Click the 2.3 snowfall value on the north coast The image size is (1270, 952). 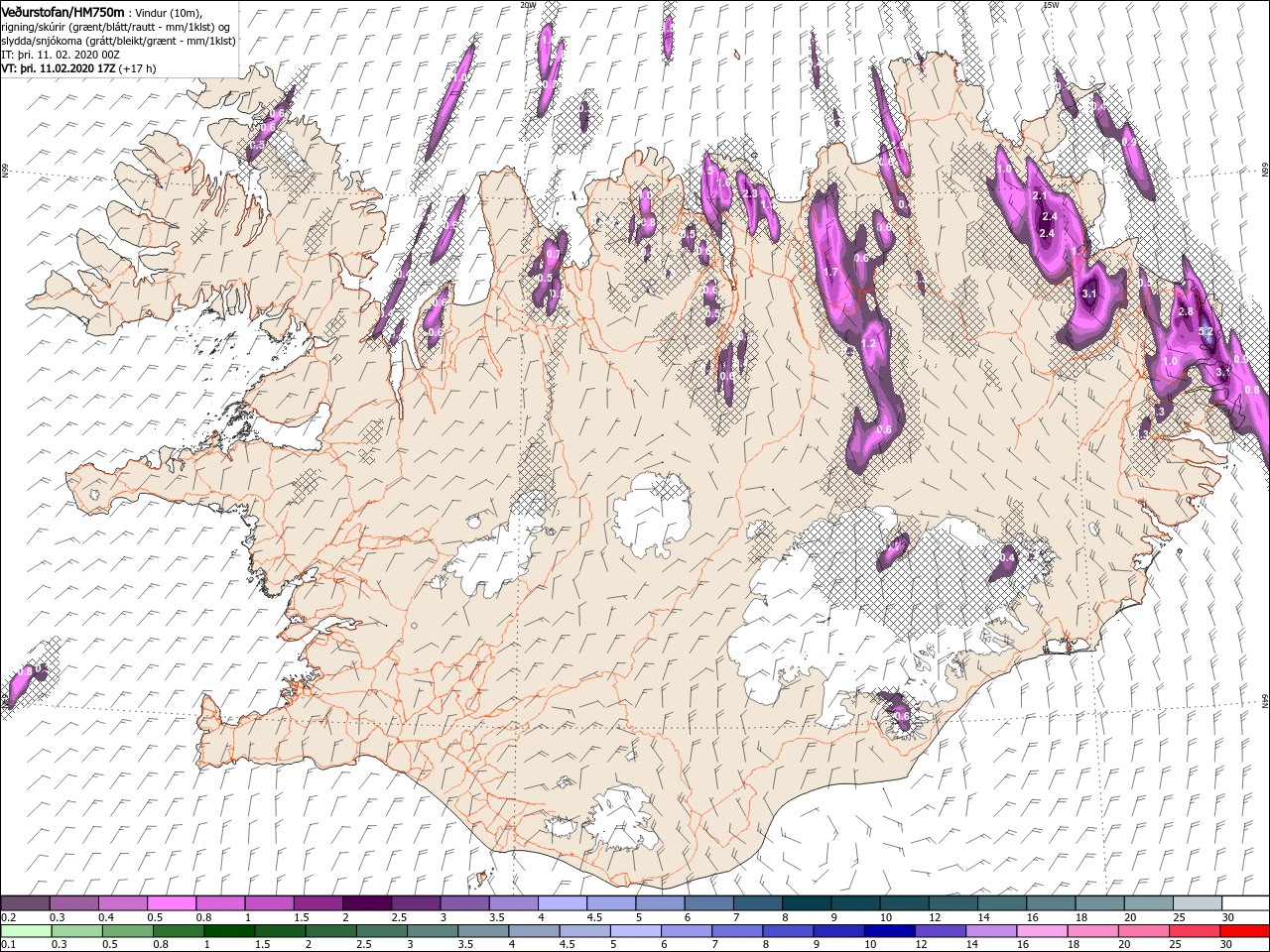click(x=751, y=194)
